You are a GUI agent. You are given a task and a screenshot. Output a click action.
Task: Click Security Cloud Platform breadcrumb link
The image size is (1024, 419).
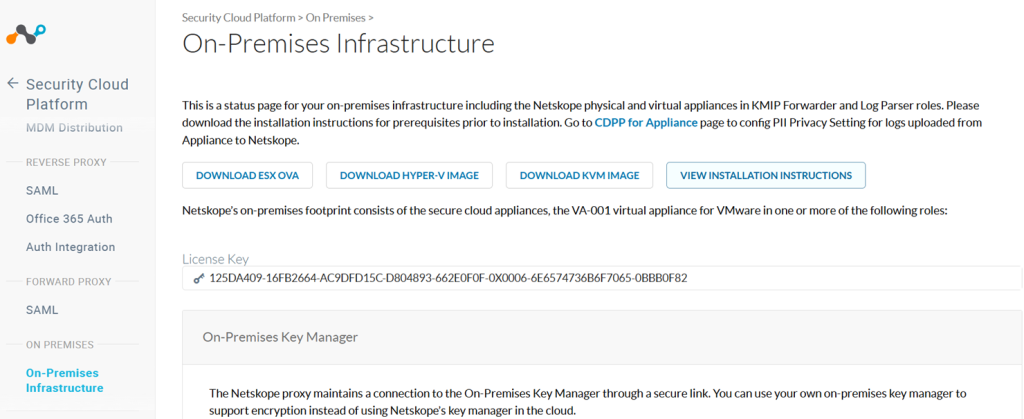coord(238,18)
